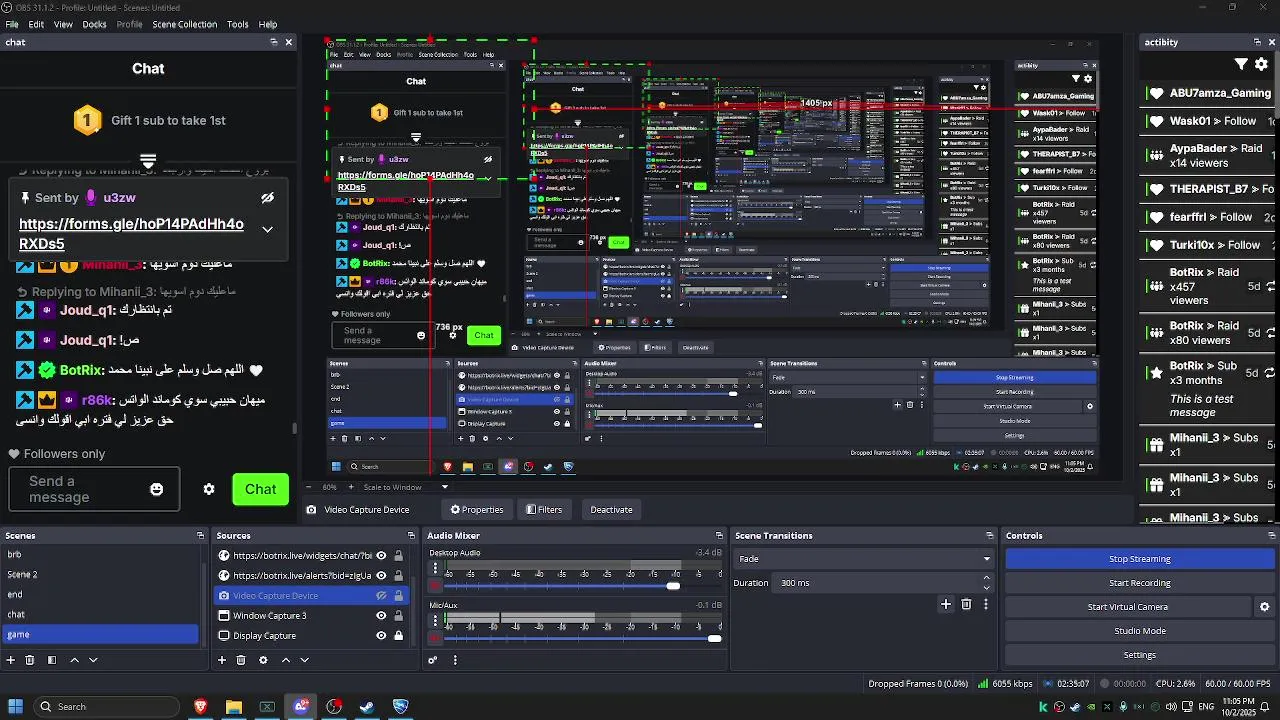Select the Scene 2 scene

click(100, 575)
